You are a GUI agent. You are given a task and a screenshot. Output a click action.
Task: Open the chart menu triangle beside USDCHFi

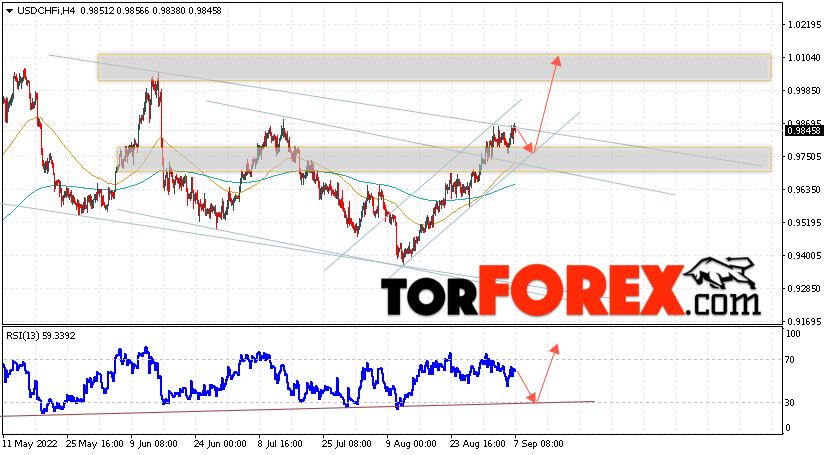coord(9,11)
